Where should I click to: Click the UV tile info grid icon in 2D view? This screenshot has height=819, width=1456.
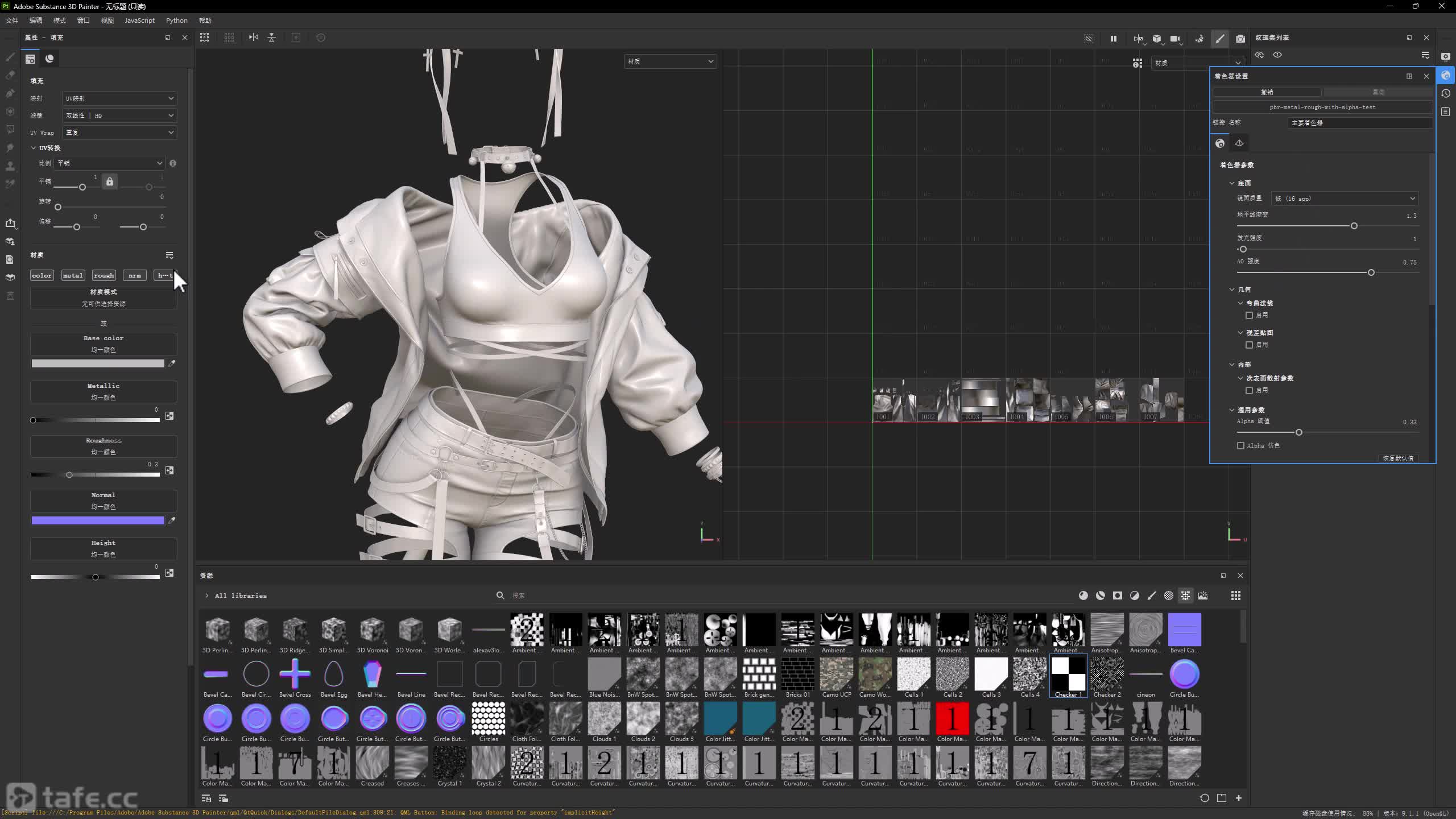point(1137,63)
